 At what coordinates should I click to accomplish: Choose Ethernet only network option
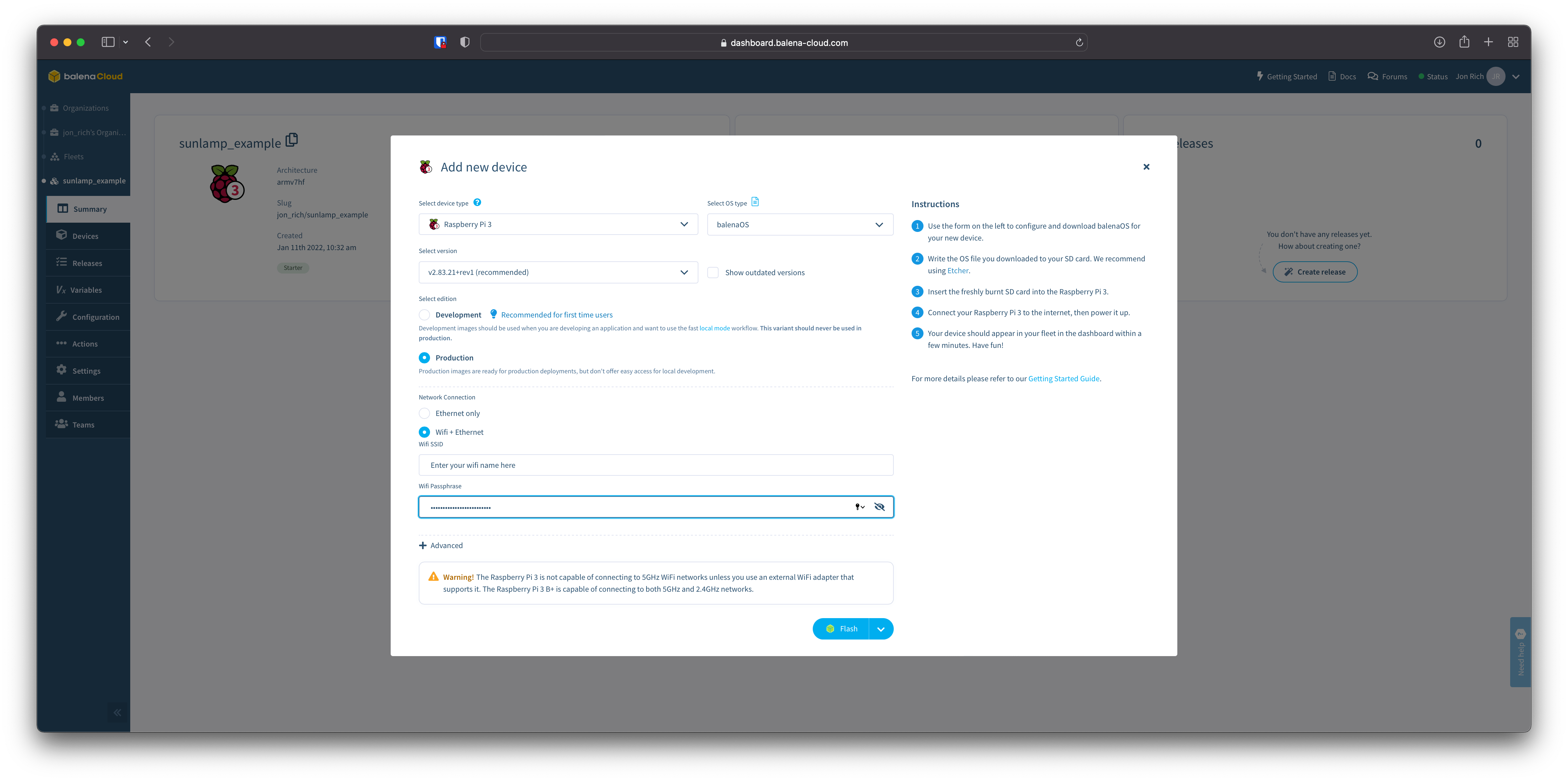pyautogui.click(x=424, y=413)
